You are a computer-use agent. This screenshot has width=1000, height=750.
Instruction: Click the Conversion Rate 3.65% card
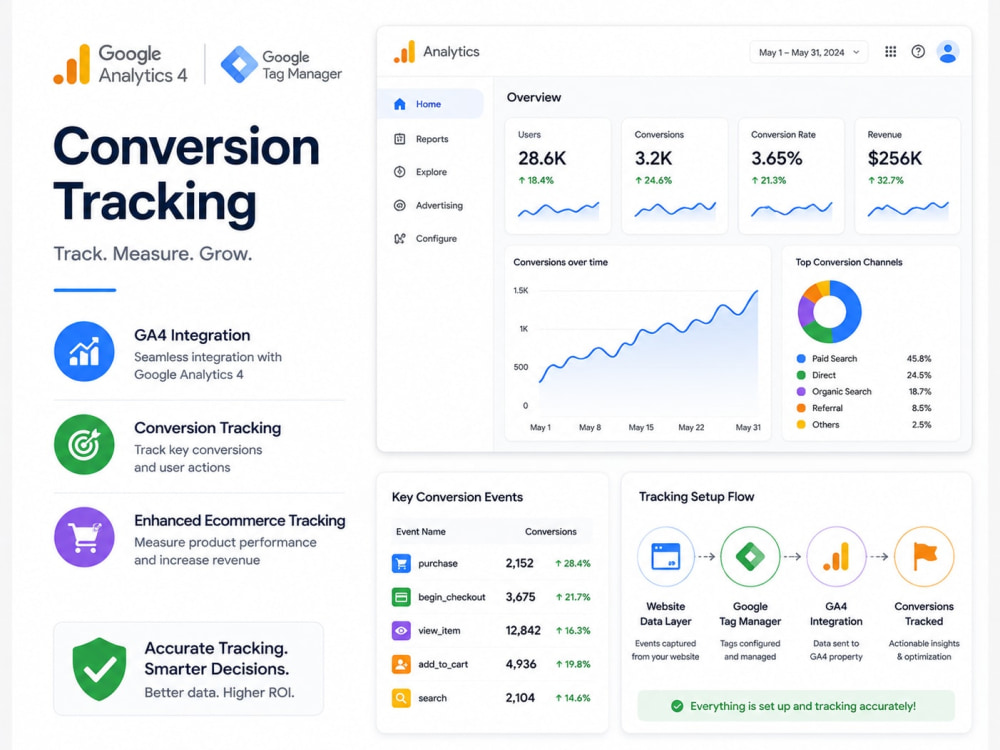pos(791,175)
